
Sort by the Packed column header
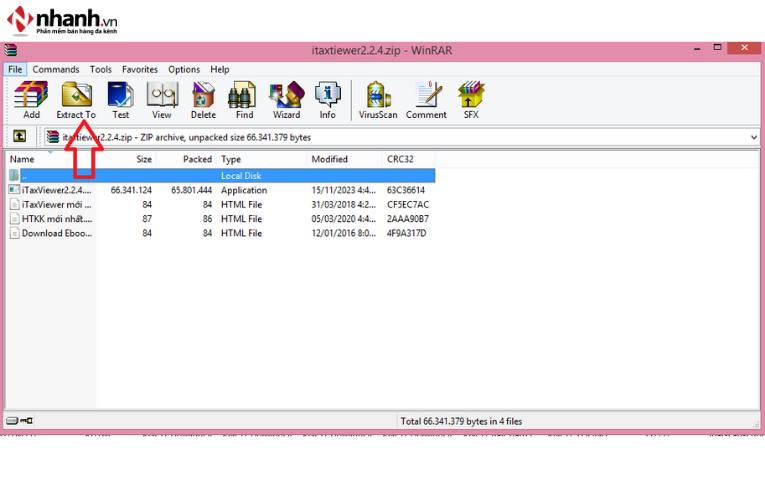click(x=186, y=159)
